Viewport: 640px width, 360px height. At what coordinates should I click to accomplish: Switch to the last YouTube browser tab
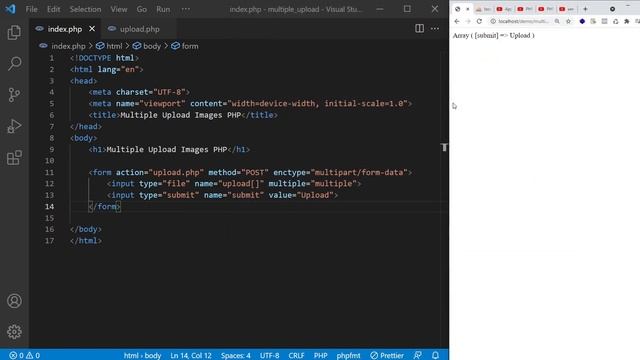click(x=567, y=9)
